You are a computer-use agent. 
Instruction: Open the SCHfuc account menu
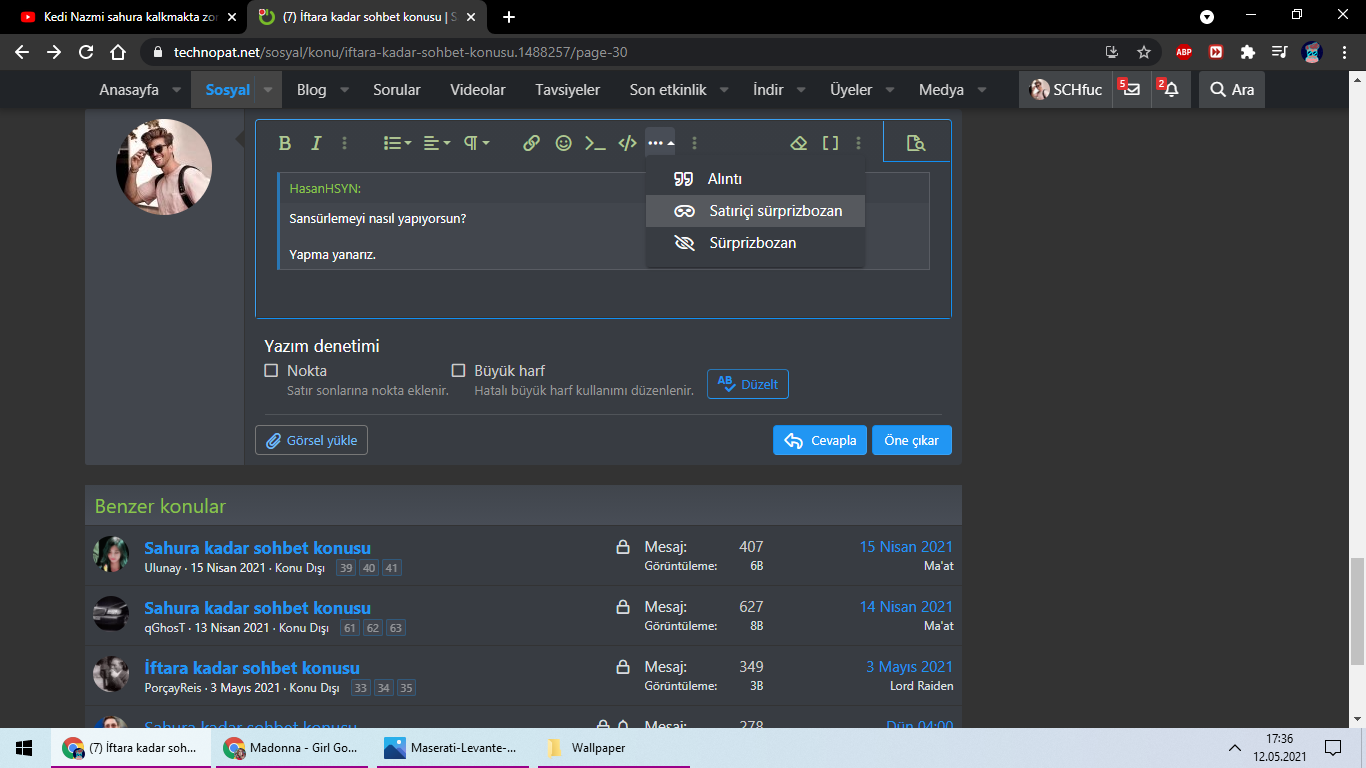pyautogui.click(x=1066, y=90)
